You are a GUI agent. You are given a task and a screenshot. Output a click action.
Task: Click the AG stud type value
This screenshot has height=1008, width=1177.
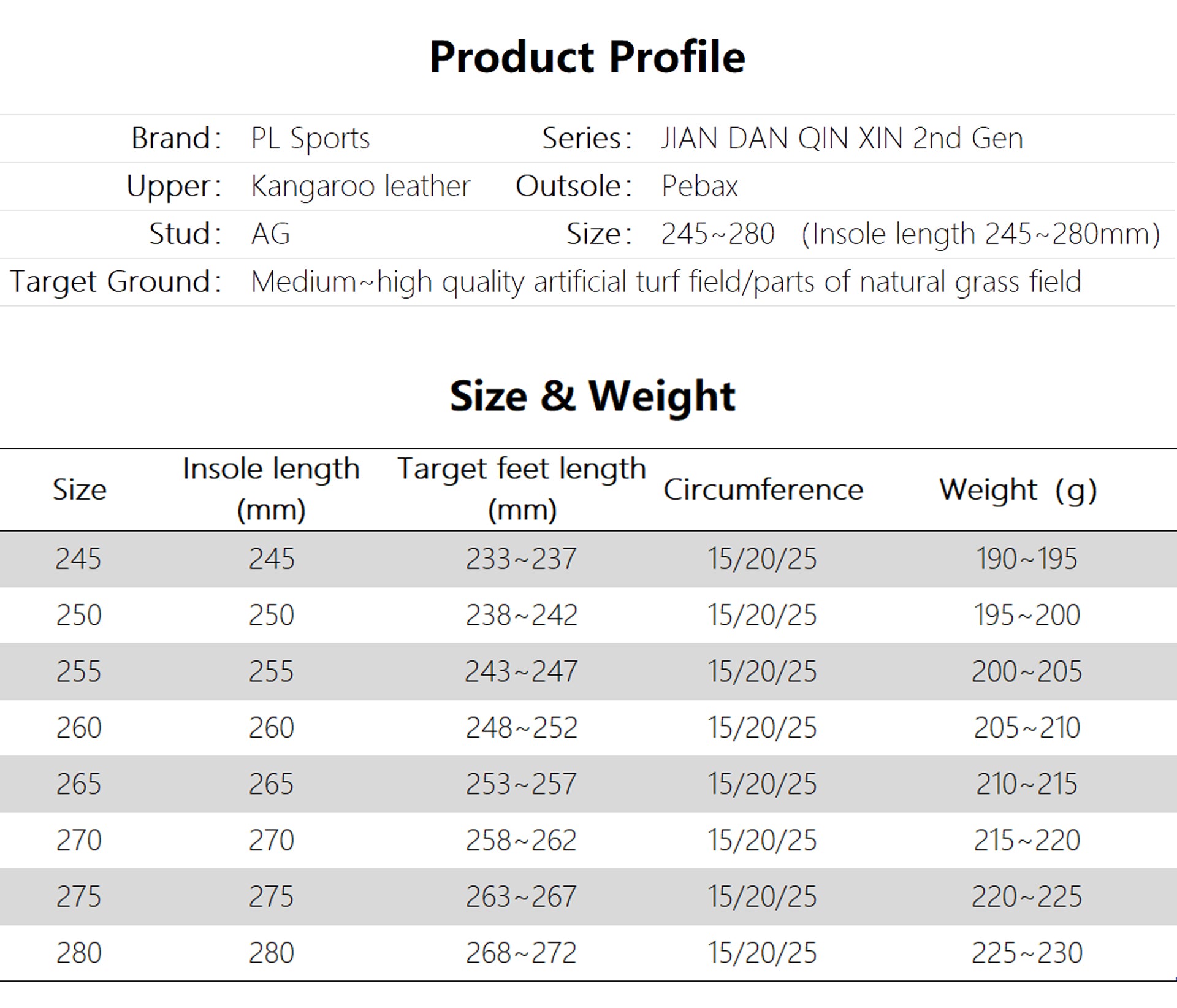(270, 234)
